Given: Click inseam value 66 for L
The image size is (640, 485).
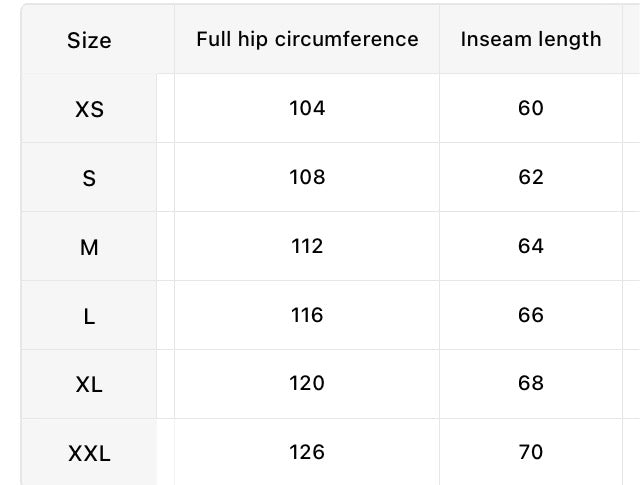Looking at the screenshot, I should [x=531, y=315].
